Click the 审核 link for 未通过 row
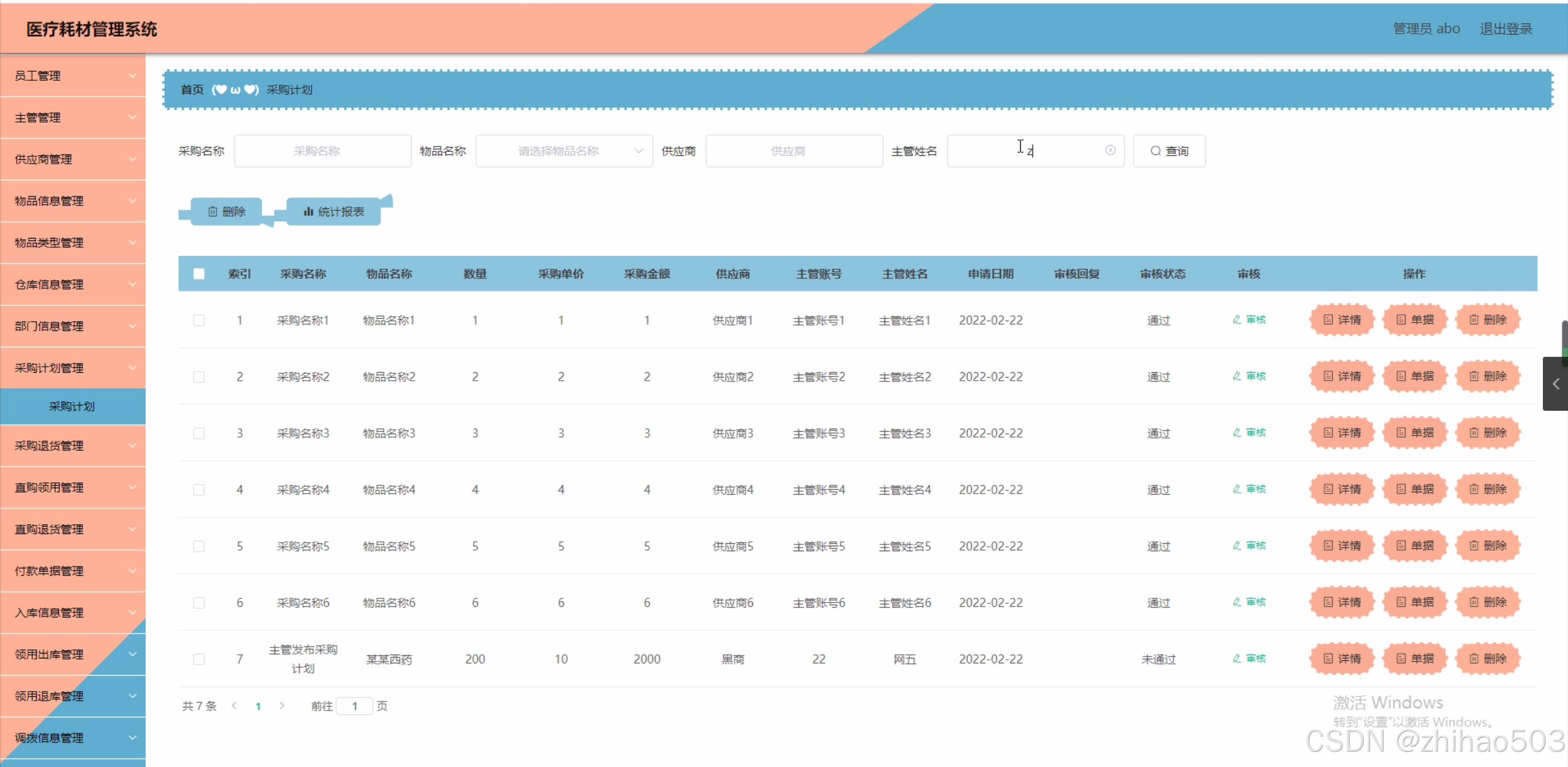The height and width of the screenshot is (767, 1568). click(x=1249, y=658)
